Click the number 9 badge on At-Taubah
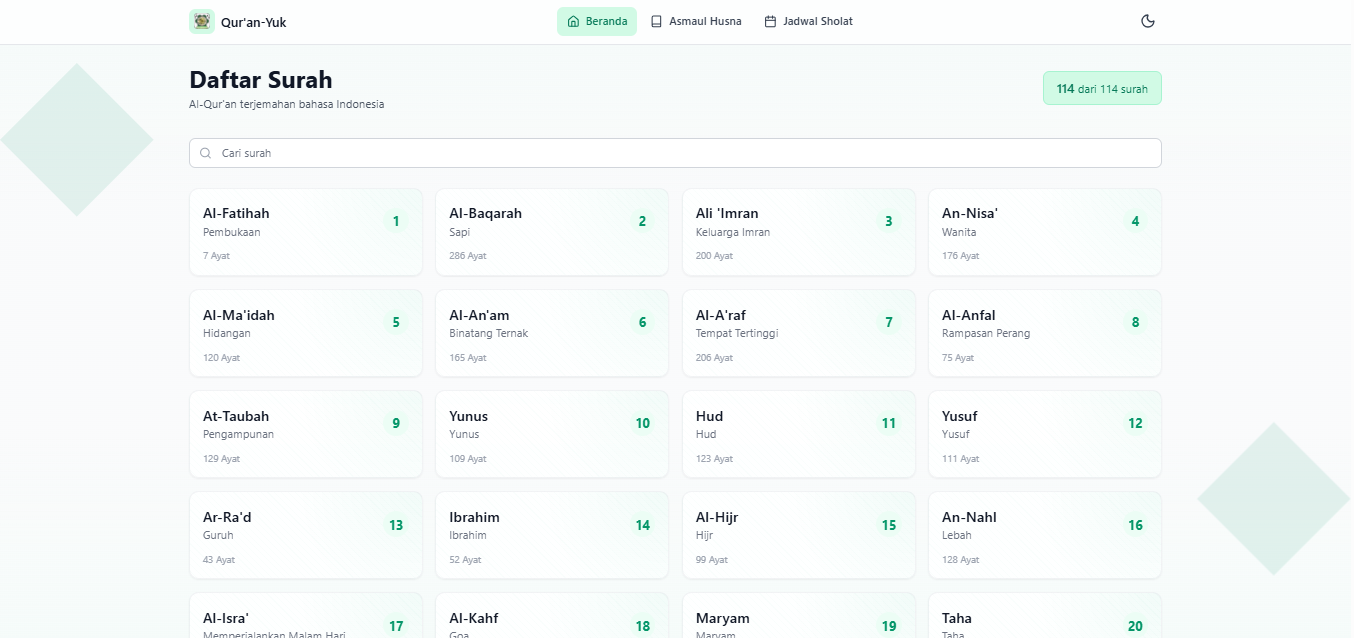1354x638 pixels. click(x=396, y=423)
